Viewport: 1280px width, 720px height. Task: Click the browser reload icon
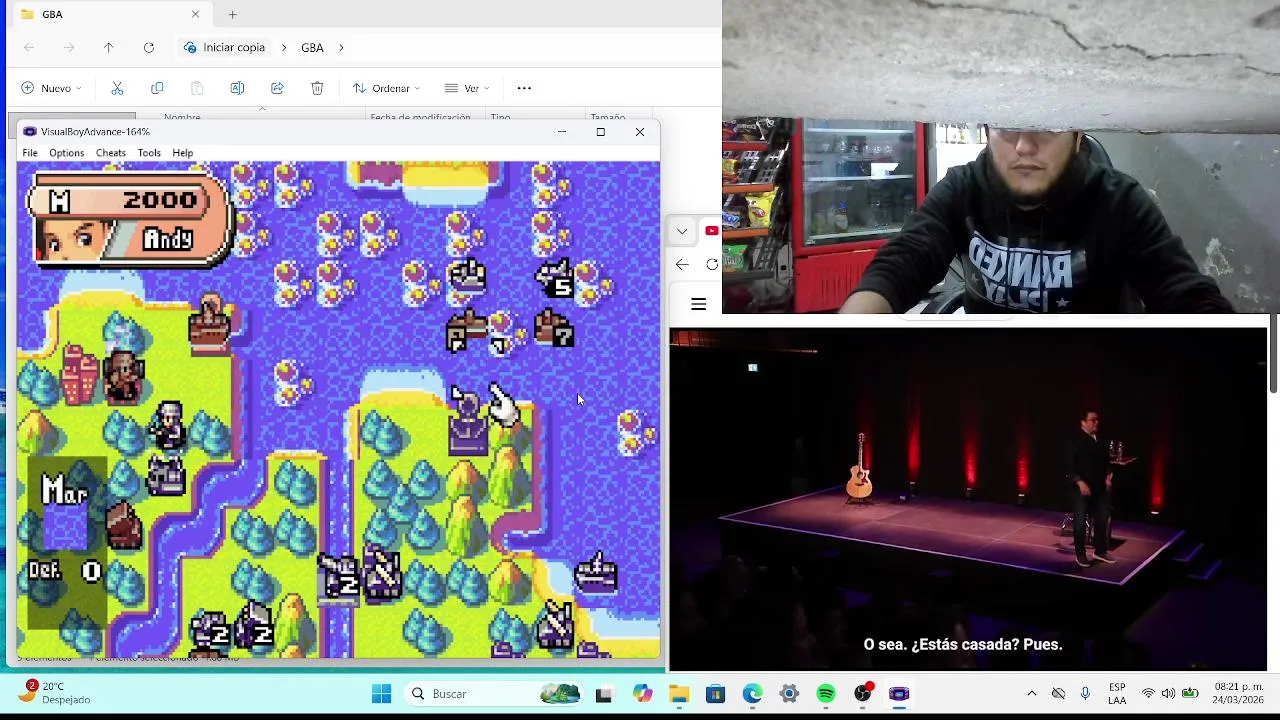712,264
